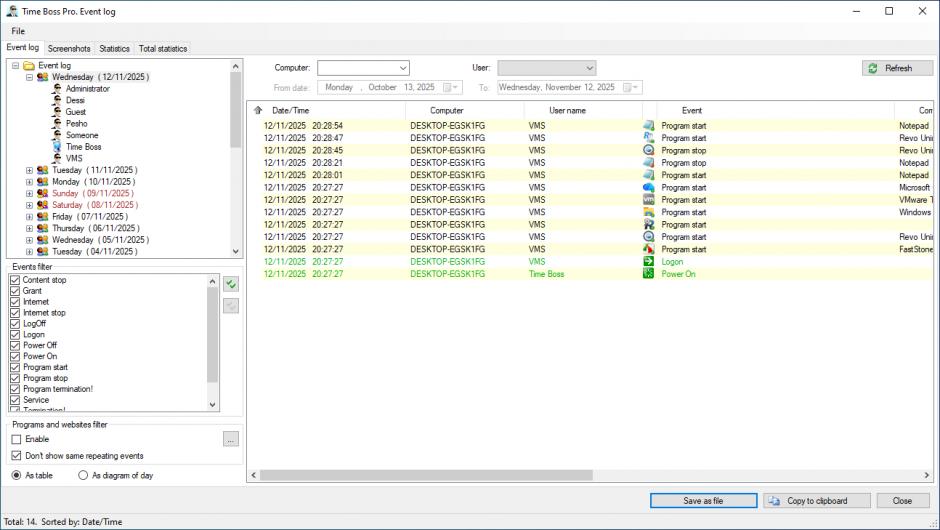Click the Administrator user icon in the tree
940x530 pixels.
tap(56, 89)
